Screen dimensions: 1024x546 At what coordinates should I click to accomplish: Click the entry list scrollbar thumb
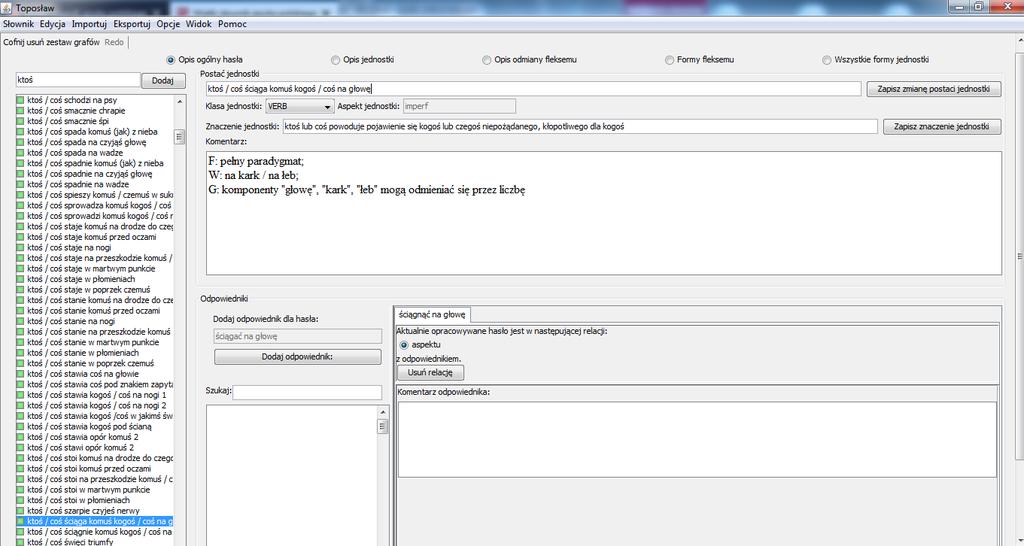click(180, 136)
